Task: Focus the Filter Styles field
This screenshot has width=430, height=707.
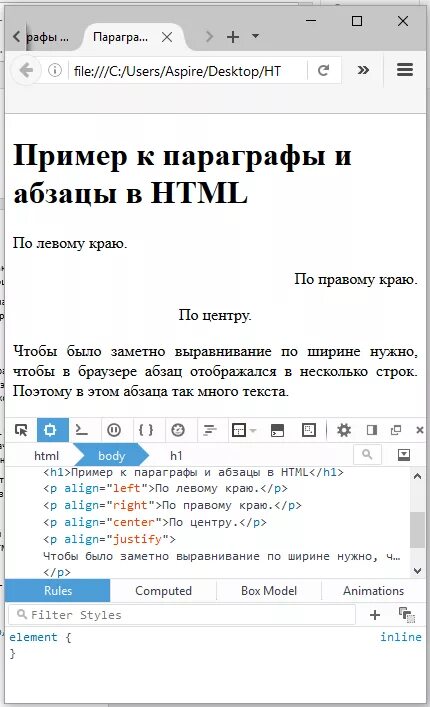Action: coord(182,615)
